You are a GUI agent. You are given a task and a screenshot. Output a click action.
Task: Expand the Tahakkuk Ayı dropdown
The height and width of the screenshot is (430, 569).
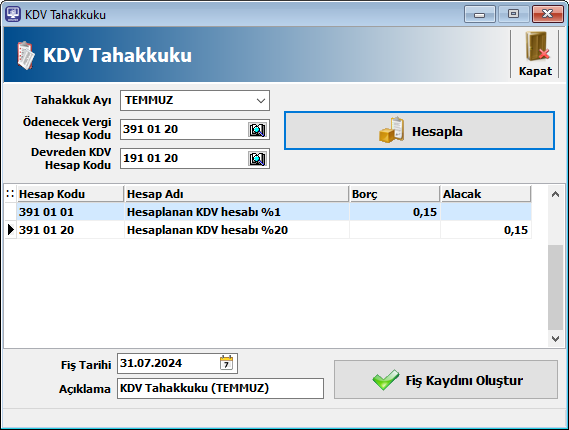[x=261, y=101]
